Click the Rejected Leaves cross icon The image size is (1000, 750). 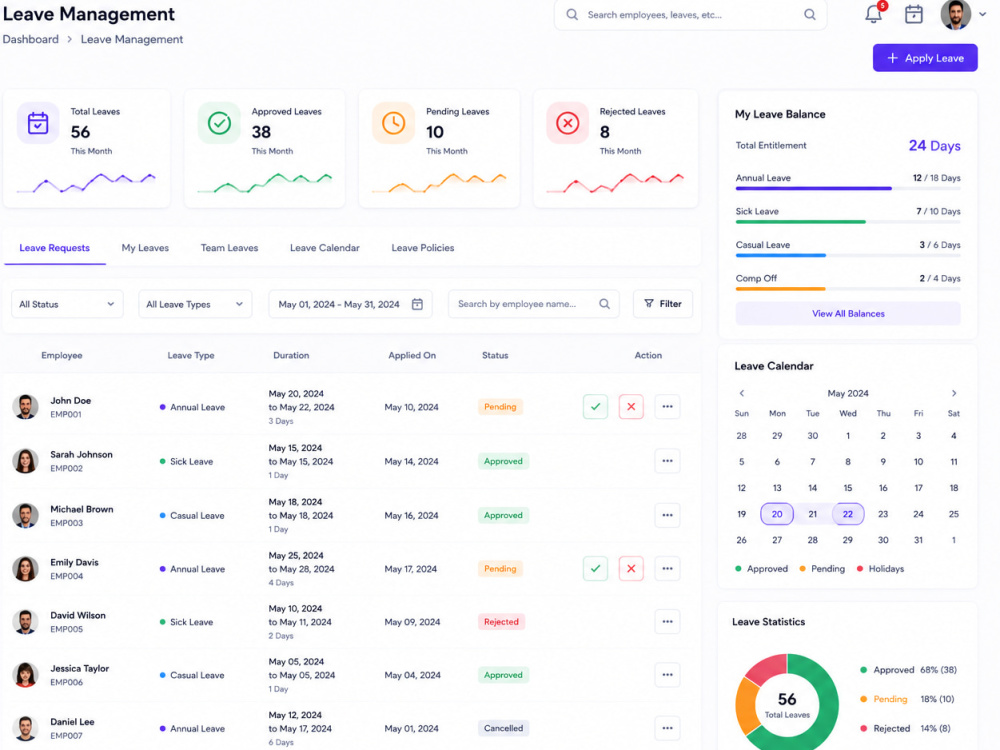click(568, 122)
